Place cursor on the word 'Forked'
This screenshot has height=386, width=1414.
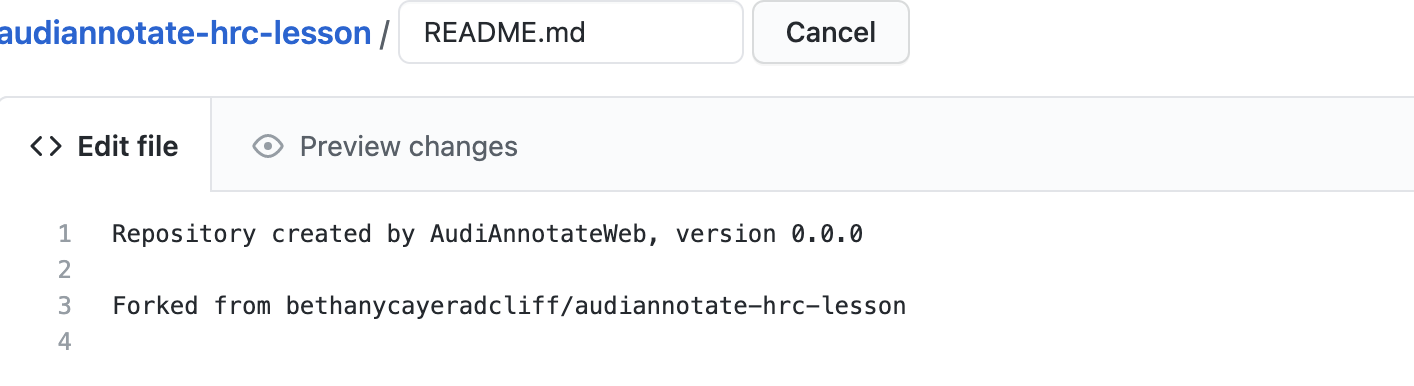tap(155, 306)
